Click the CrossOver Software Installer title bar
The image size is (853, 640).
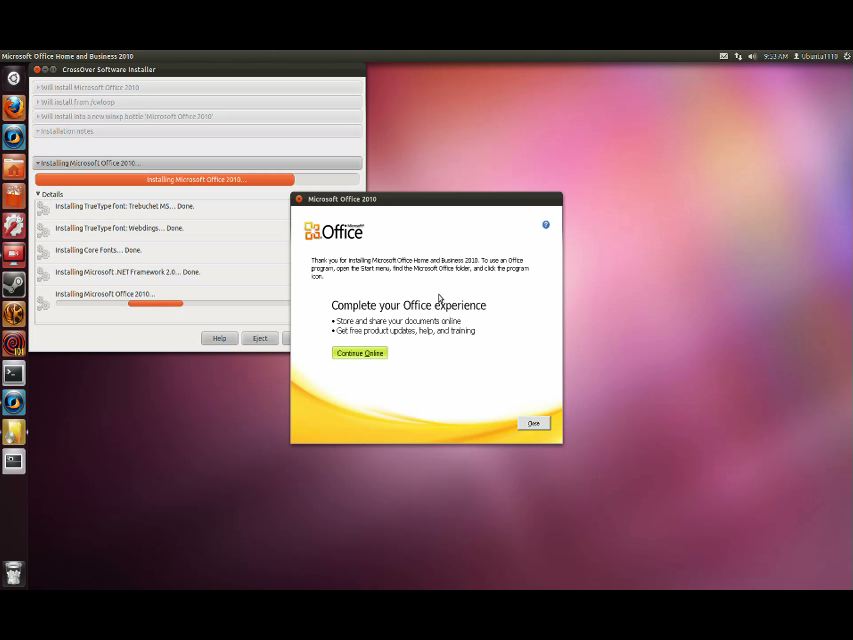(197, 69)
